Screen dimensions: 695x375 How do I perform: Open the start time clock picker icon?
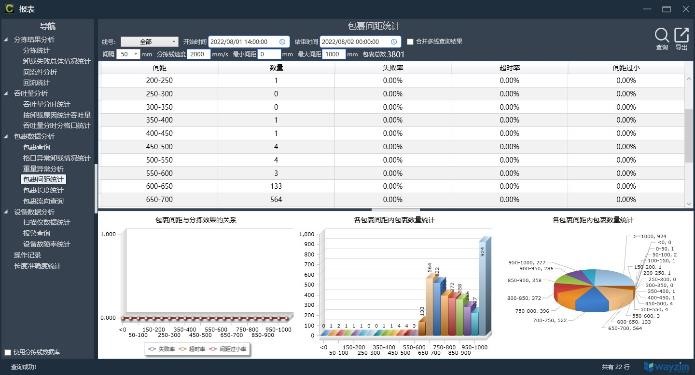(x=282, y=42)
